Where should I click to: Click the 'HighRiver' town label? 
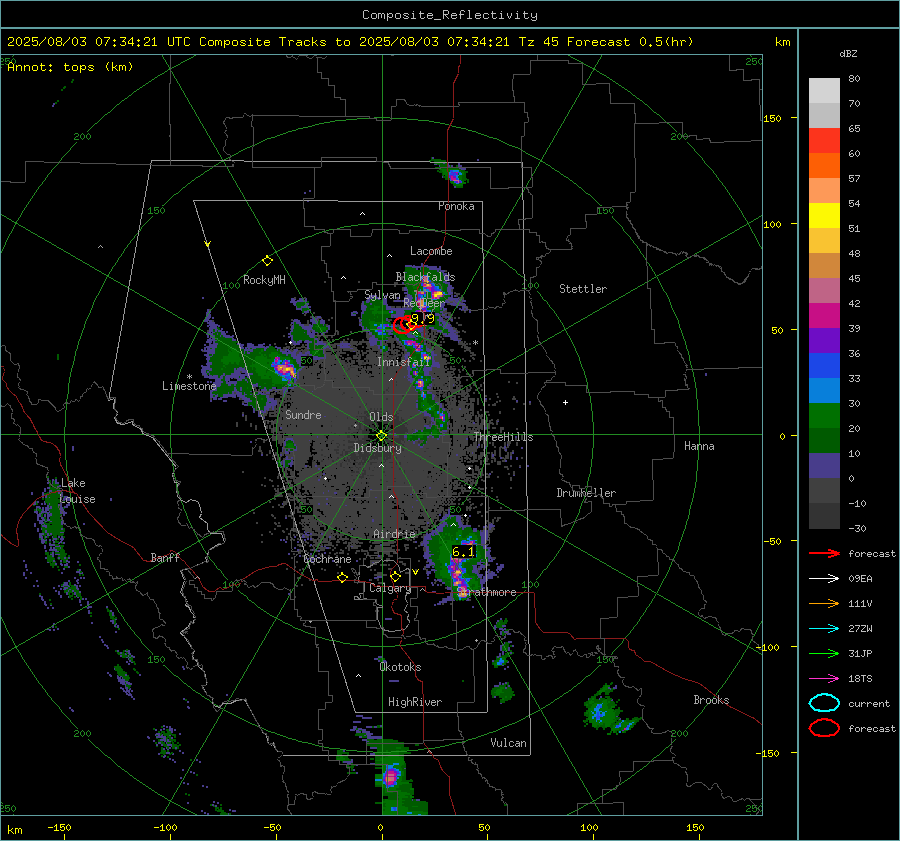[415, 702]
